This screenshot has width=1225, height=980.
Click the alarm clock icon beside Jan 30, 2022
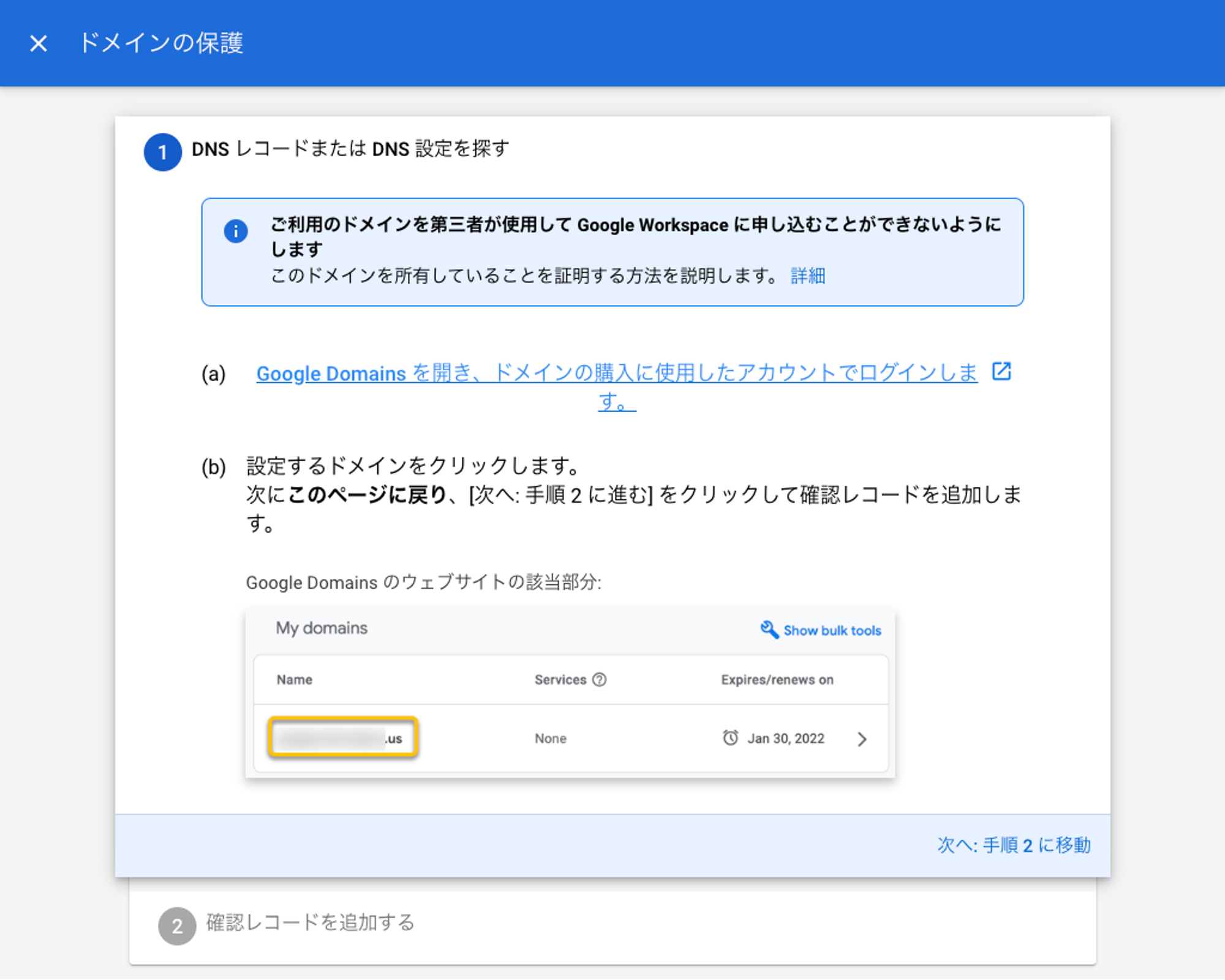(730, 738)
